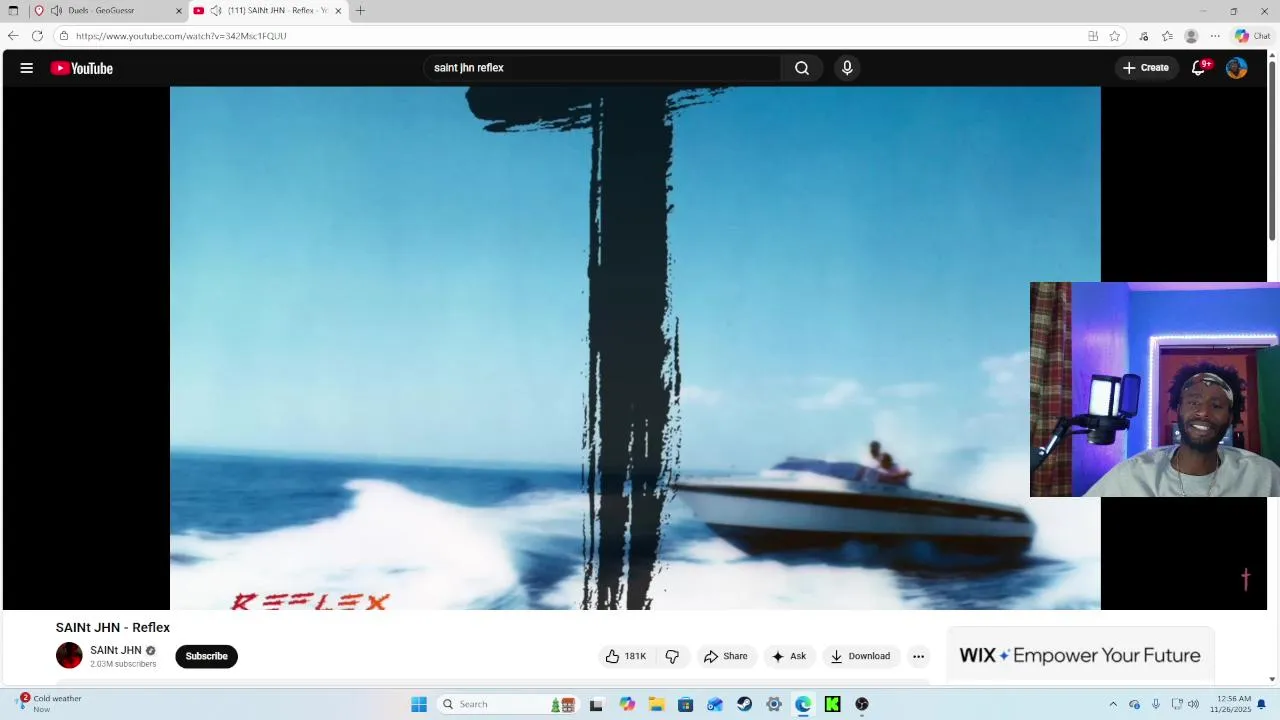Open browser profile icon
Viewport: 1280px width, 720px height.
(x=1191, y=36)
